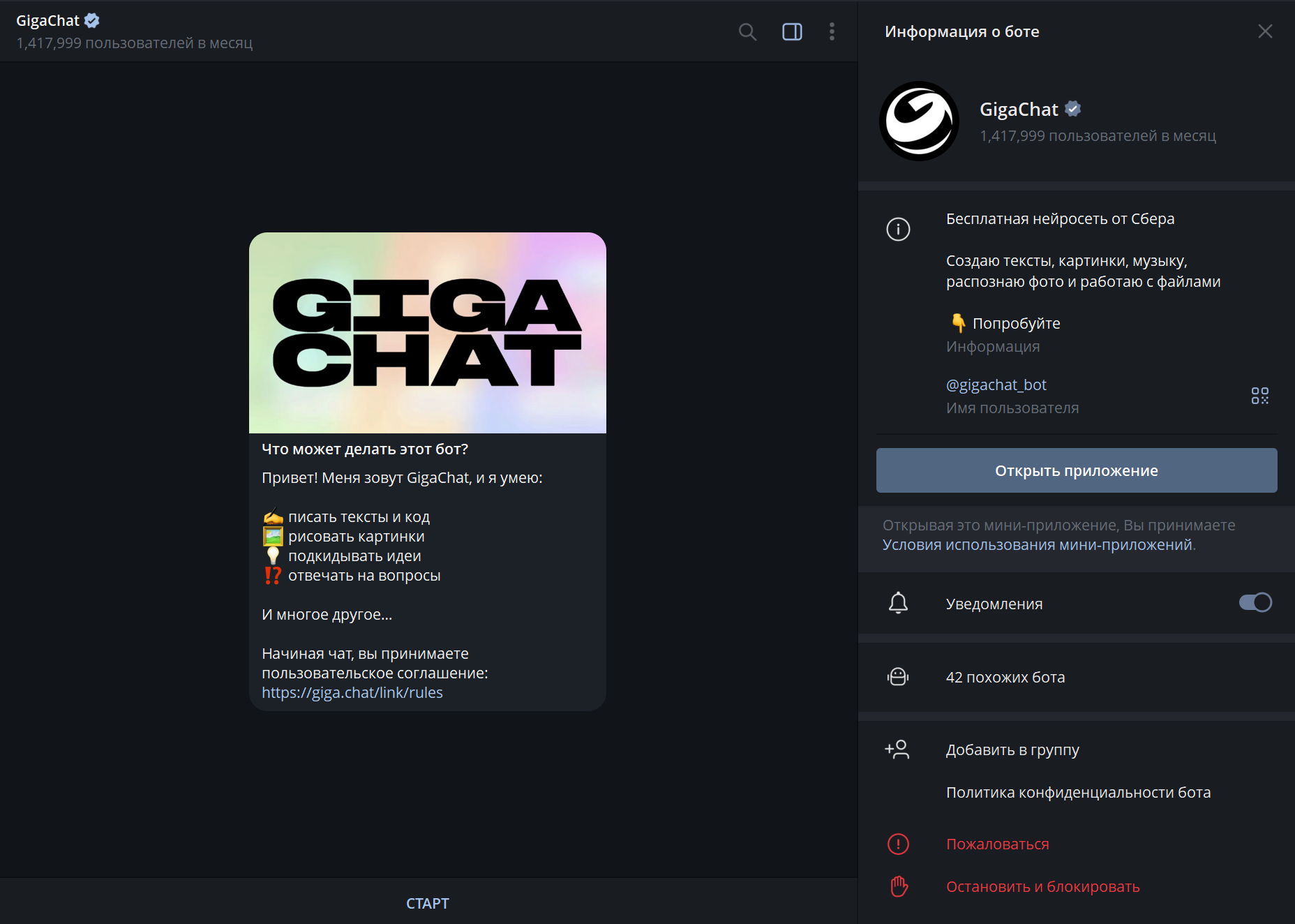Open Политика конфиденциальности бота
The width and height of the screenshot is (1295, 924).
coord(1078,793)
